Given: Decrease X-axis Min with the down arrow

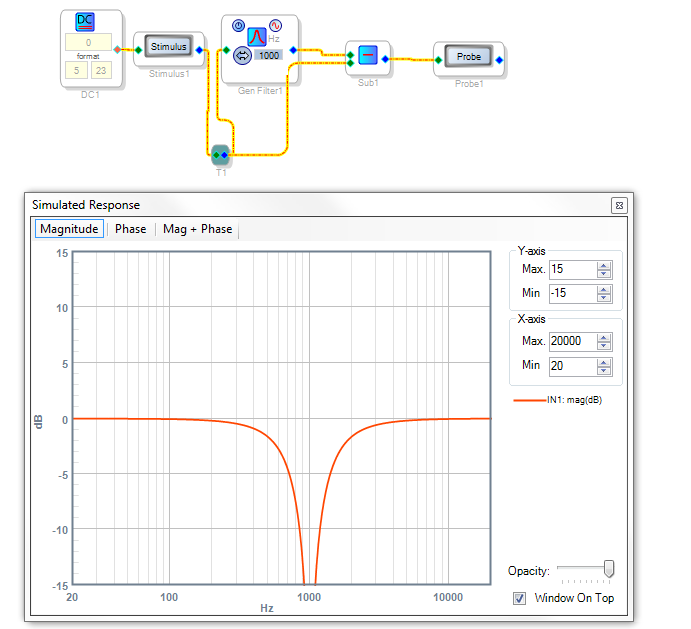Looking at the screenshot, I should click(604, 371).
